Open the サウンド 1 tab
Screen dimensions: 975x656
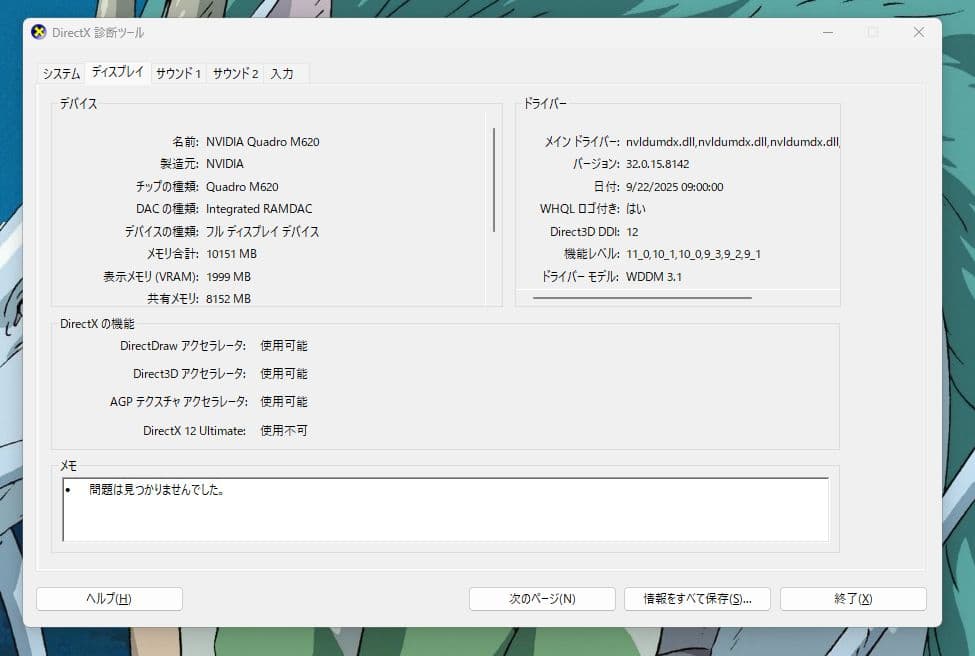(178, 72)
